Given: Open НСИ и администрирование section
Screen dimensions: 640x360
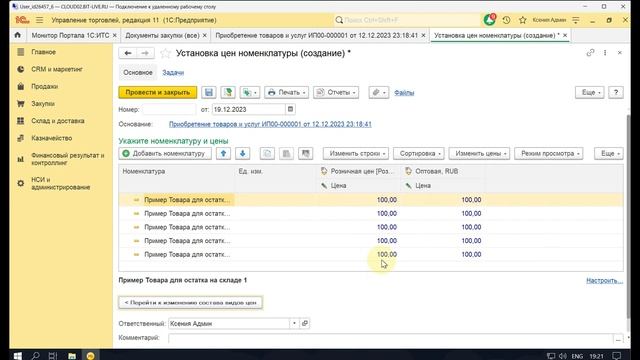Looking at the screenshot, I should [60, 183].
